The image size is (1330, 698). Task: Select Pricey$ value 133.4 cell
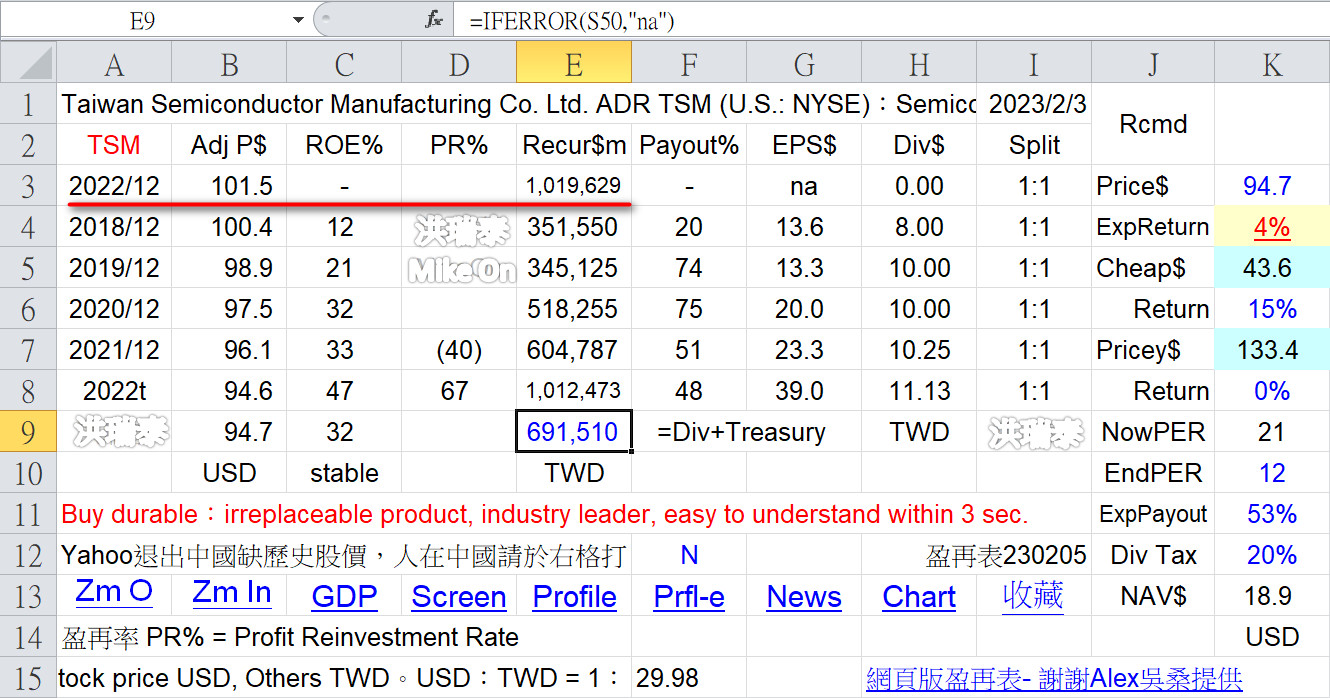[1272, 350]
